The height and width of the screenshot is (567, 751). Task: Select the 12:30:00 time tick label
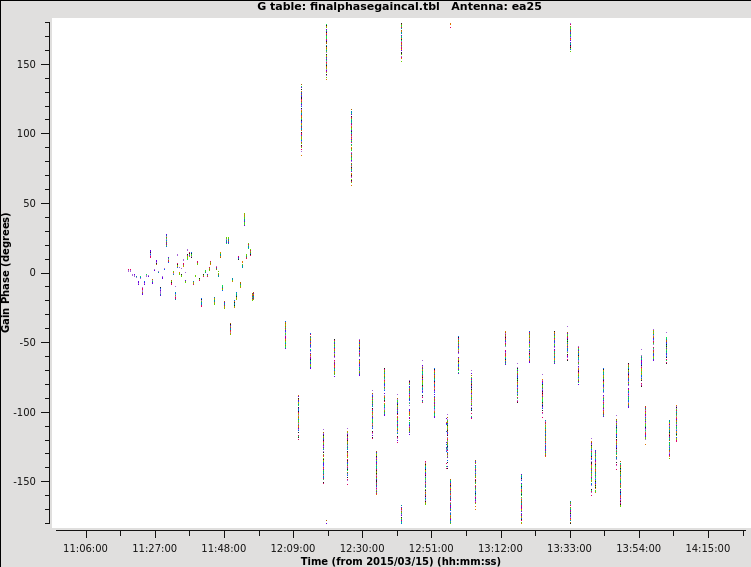click(361, 548)
